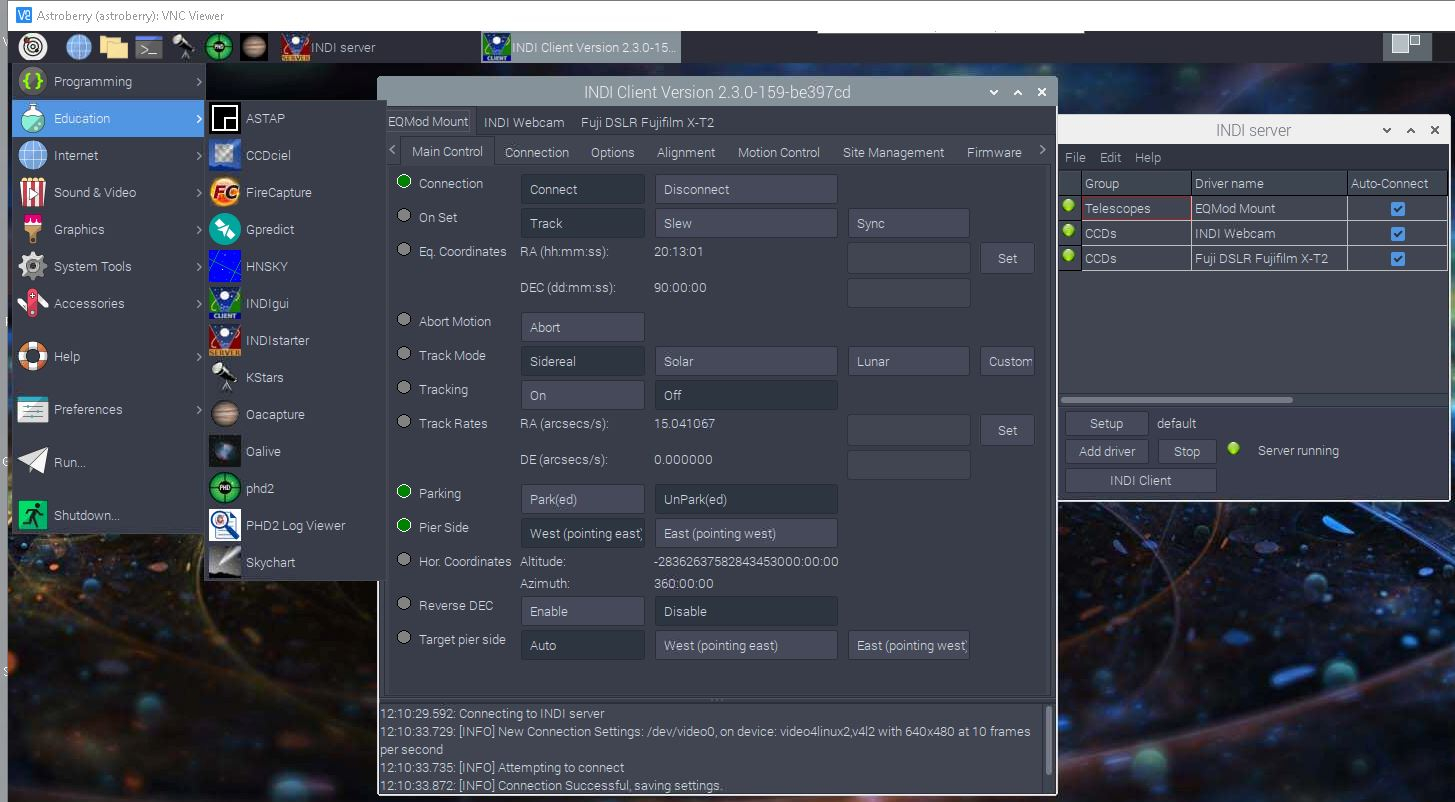
Task: Click Add driver in INDI server
Action: pyautogui.click(x=1107, y=451)
